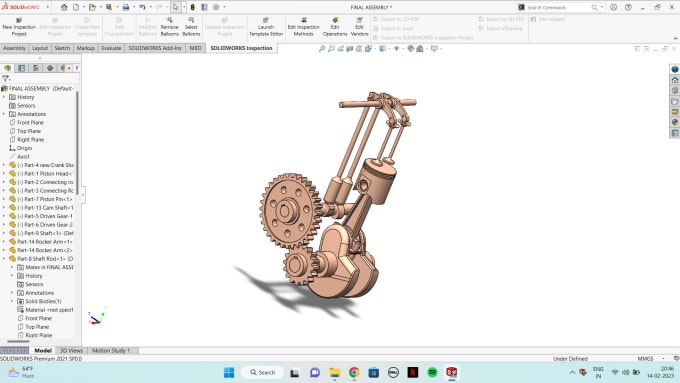This screenshot has height=383, width=680.
Task: Select the FeatureManager design tree tab
Action: pyautogui.click(x=8, y=68)
